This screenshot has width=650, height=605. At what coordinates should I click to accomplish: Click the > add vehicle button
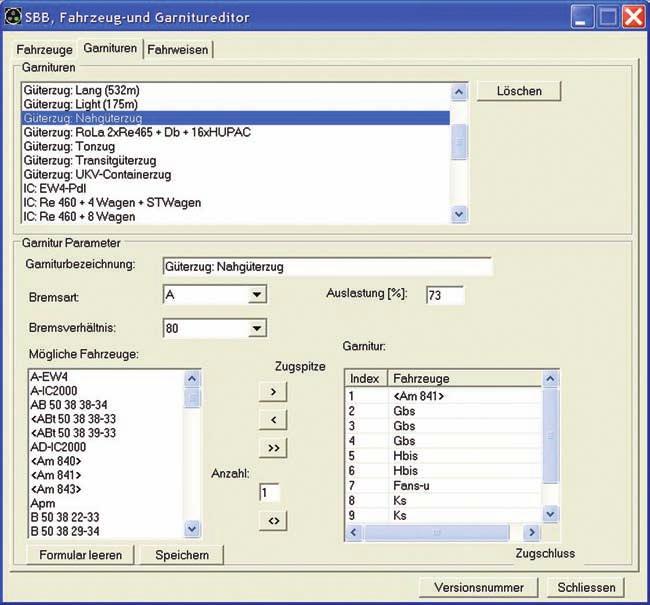click(x=273, y=392)
